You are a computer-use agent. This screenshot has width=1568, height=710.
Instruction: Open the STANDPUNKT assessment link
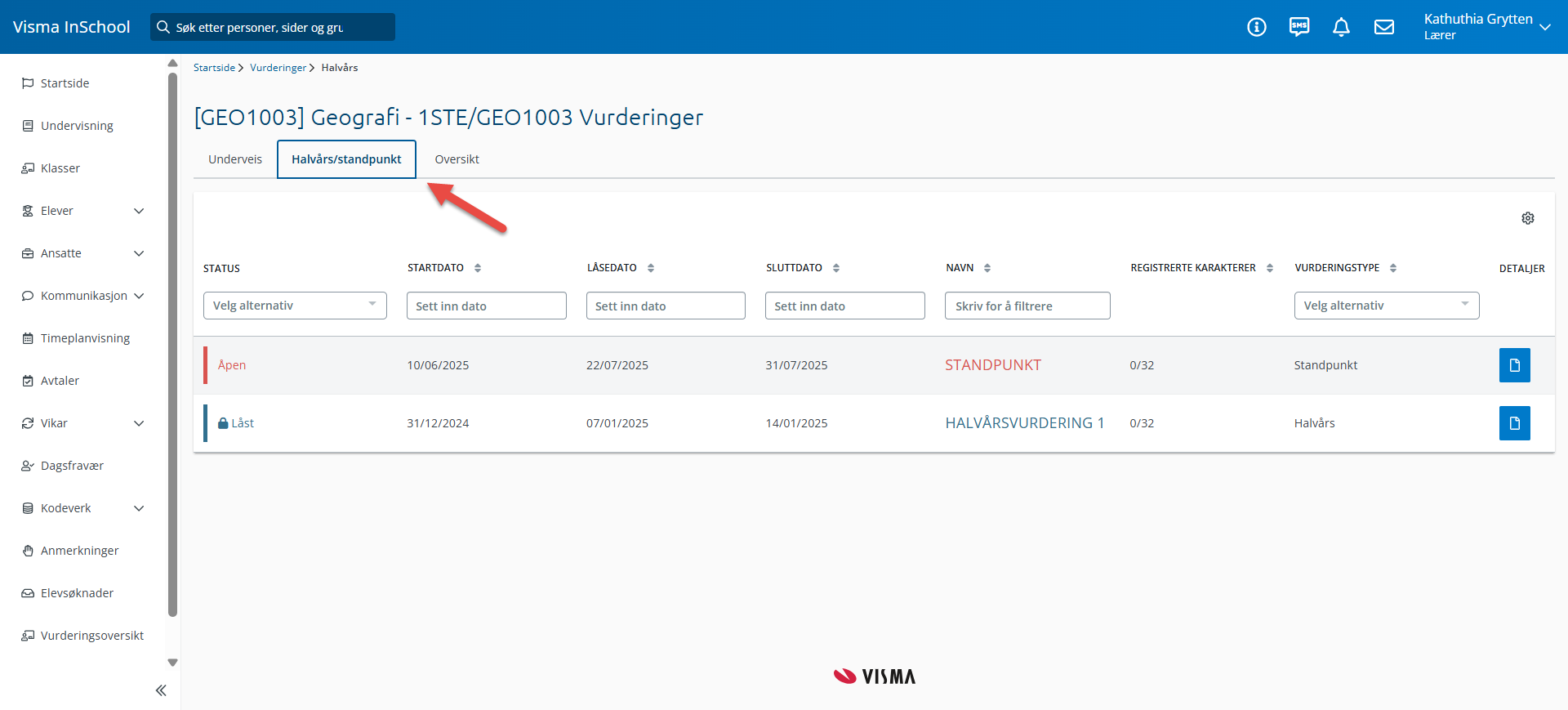(x=993, y=365)
